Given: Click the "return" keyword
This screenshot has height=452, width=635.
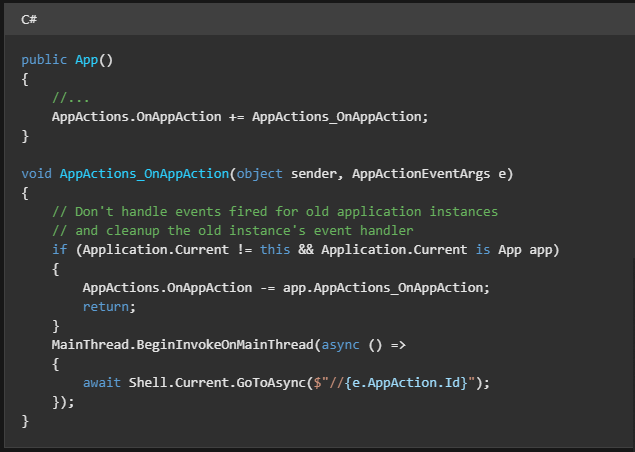Looking at the screenshot, I should tap(106, 306).
